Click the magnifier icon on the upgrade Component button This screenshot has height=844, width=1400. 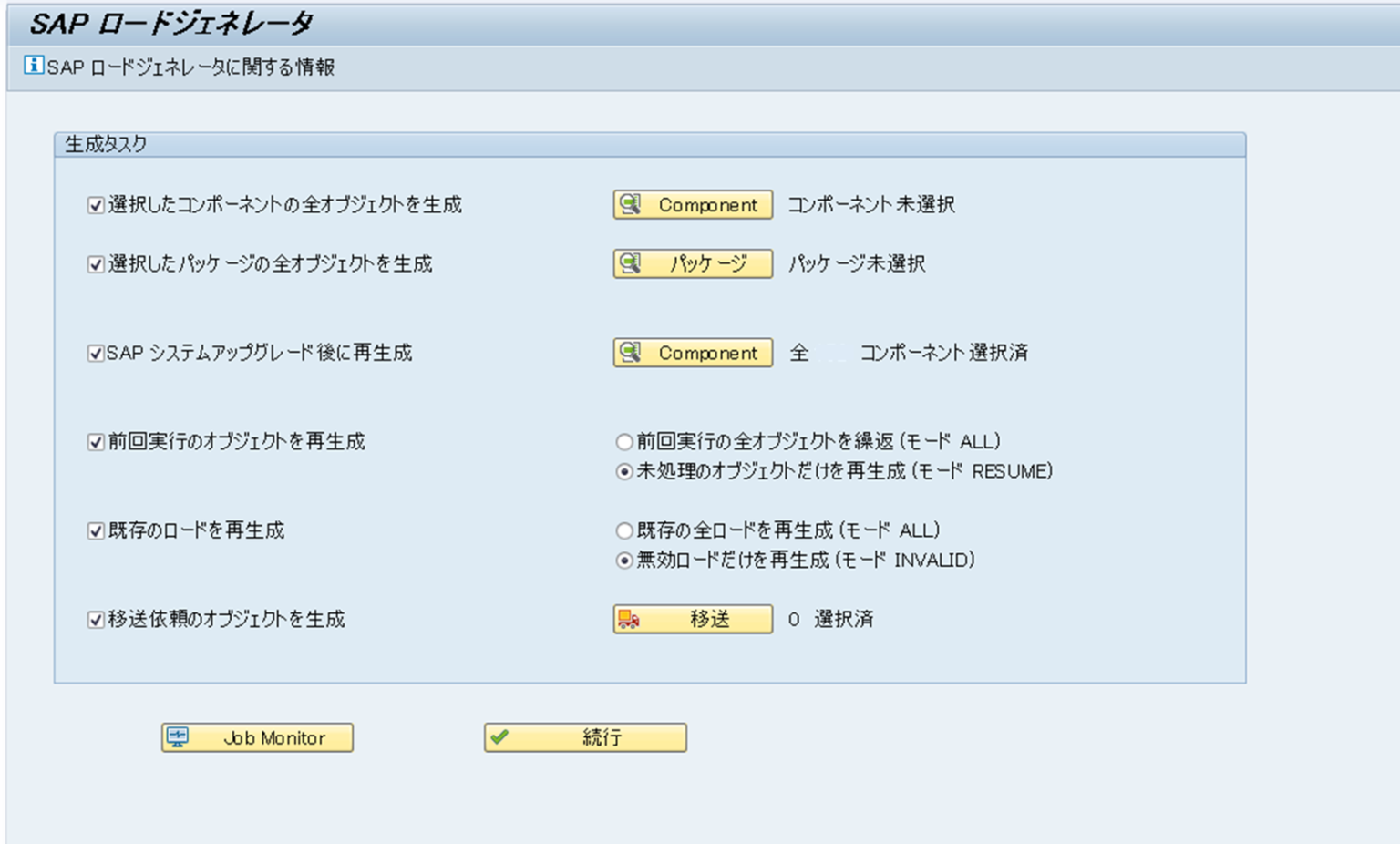(628, 353)
